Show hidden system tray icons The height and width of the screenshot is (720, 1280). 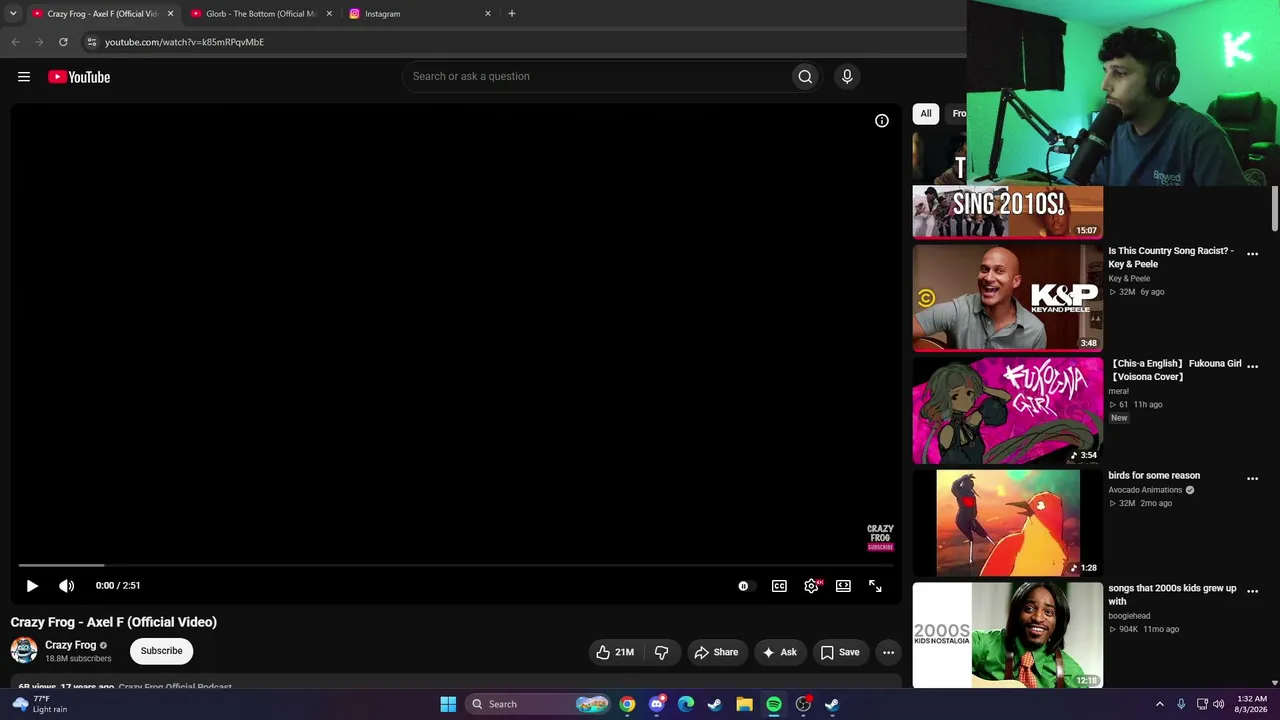tap(1160, 704)
